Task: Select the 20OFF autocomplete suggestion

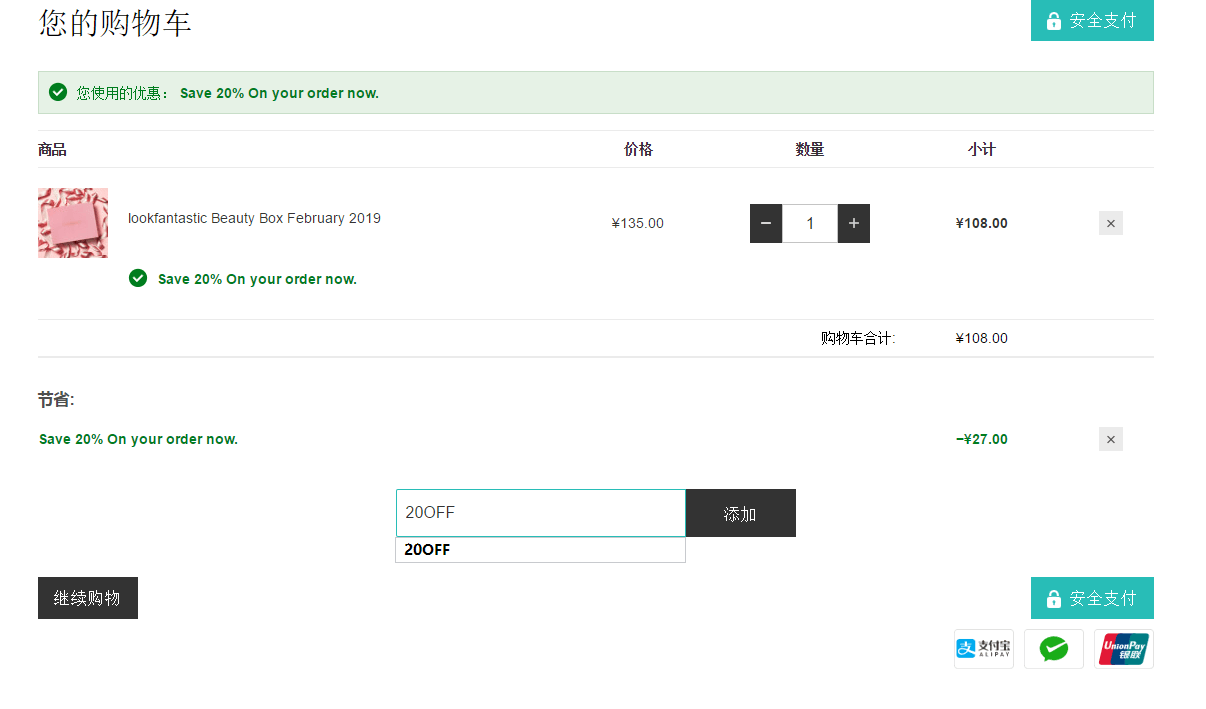Action: click(x=541, y=550)
